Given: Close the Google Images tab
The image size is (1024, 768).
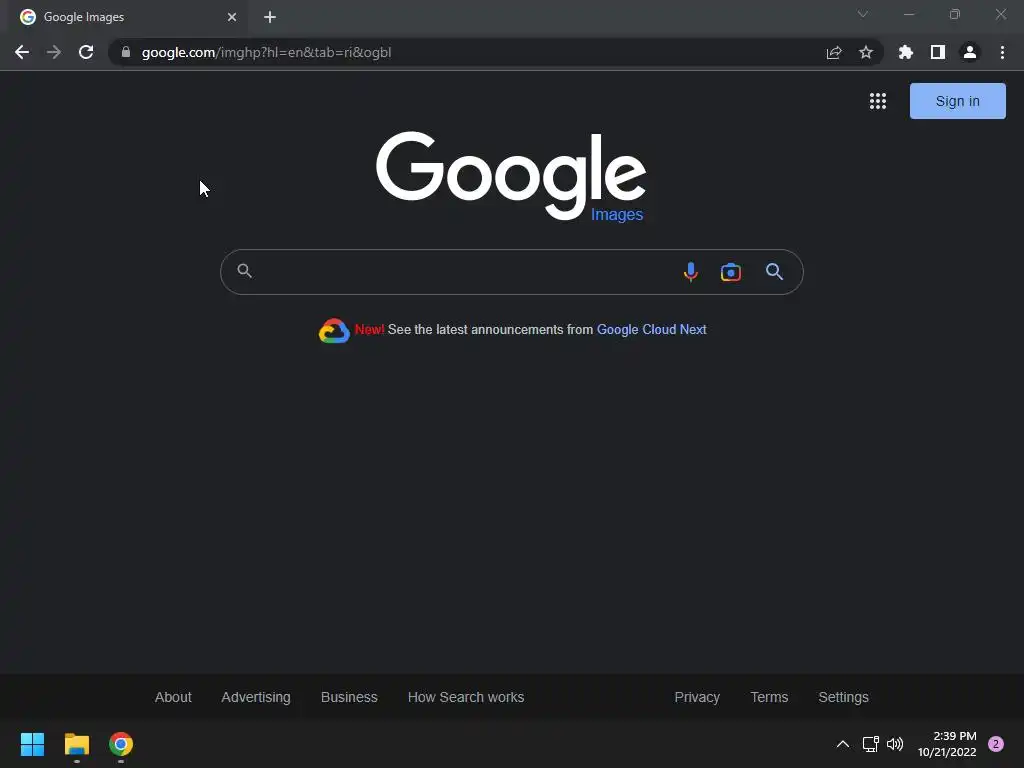Looking at the screenshot, I should coord(232,17).
